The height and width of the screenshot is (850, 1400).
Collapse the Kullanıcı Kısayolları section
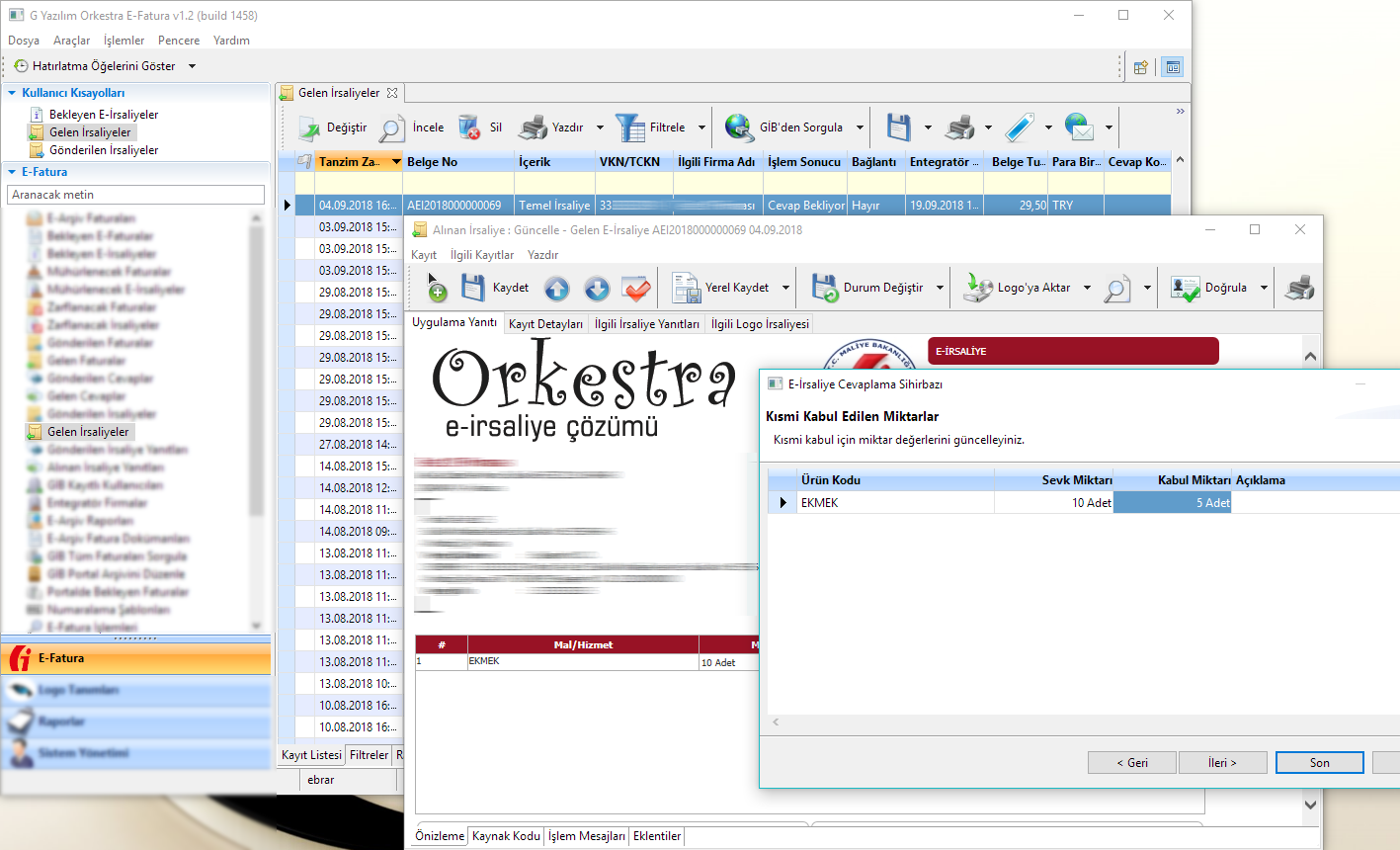(x=12, y=93)
